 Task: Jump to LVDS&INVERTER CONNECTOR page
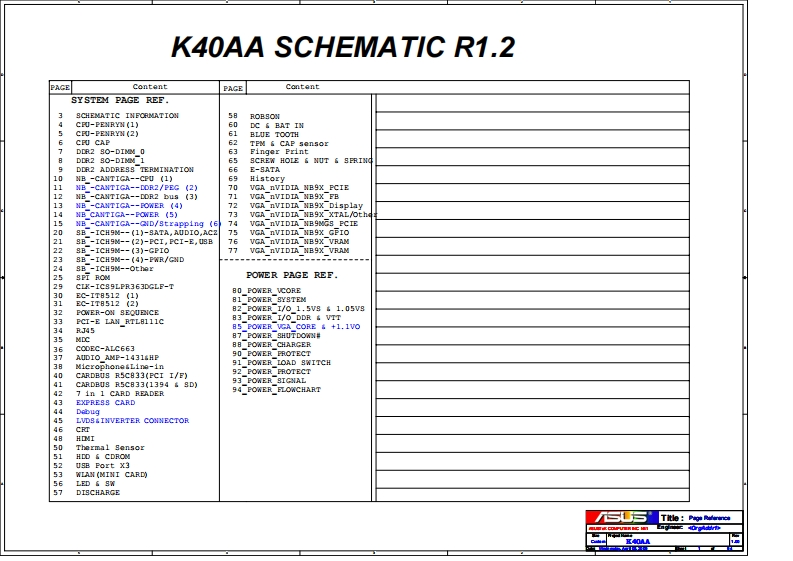[x=132, y=421]
